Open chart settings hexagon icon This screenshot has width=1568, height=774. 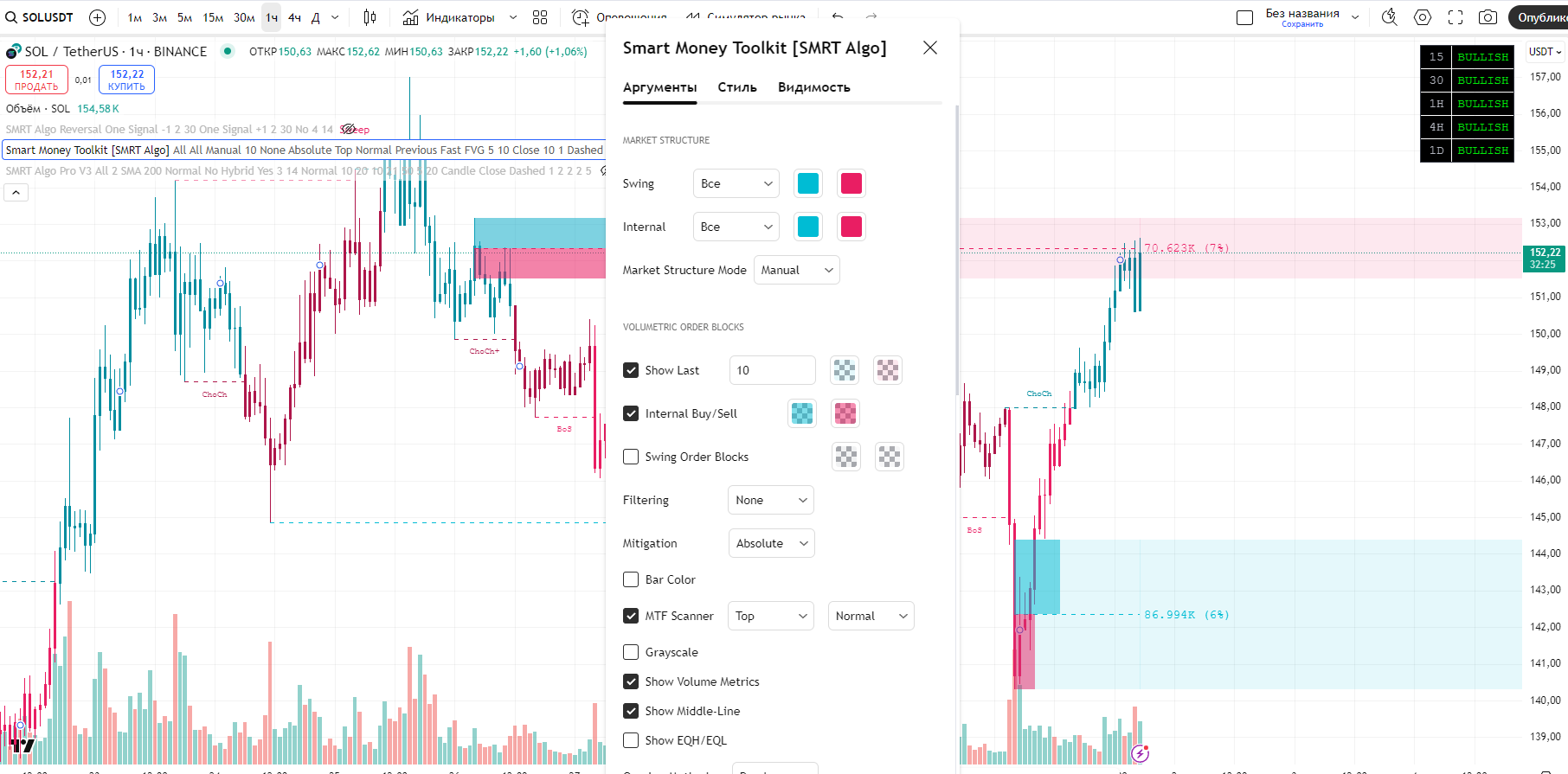(1423, 17)
